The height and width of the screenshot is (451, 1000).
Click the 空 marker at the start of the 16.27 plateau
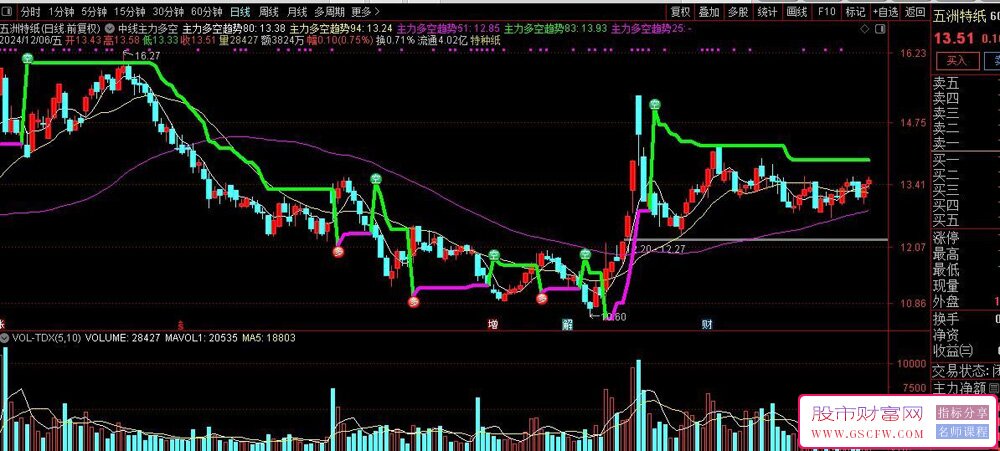coord(28,59)
